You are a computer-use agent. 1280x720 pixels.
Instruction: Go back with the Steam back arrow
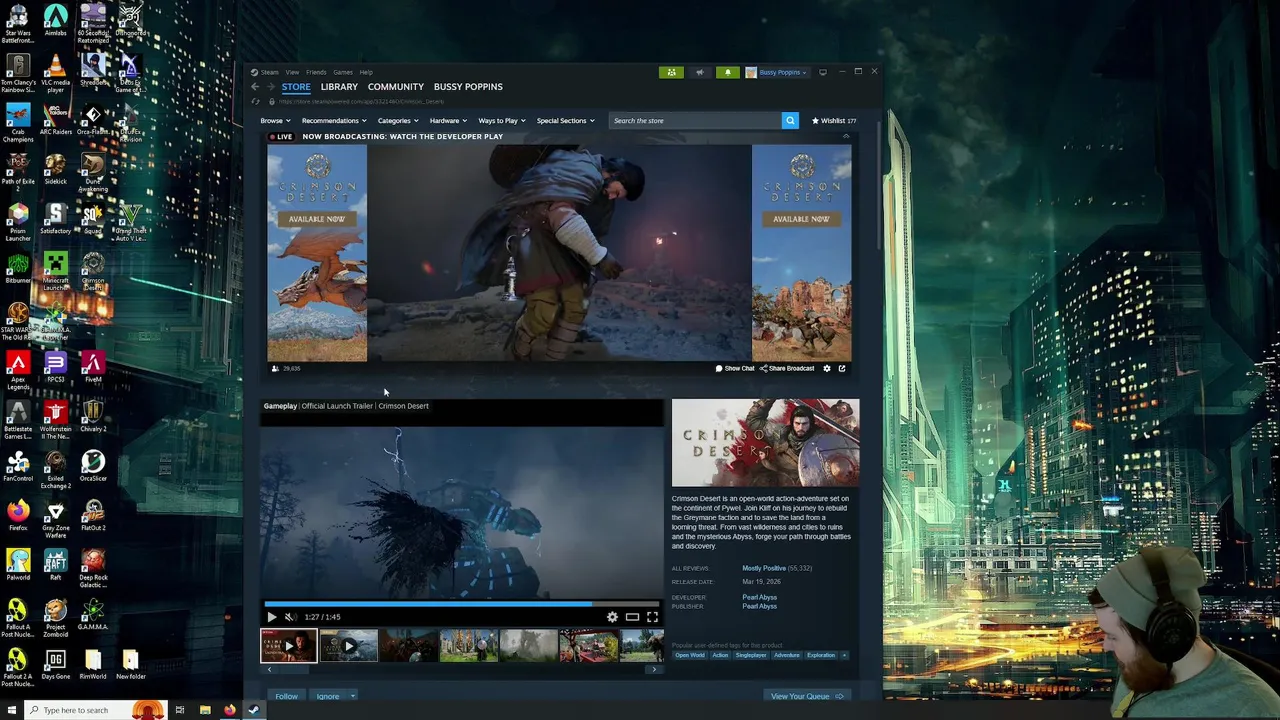(255, 87)
